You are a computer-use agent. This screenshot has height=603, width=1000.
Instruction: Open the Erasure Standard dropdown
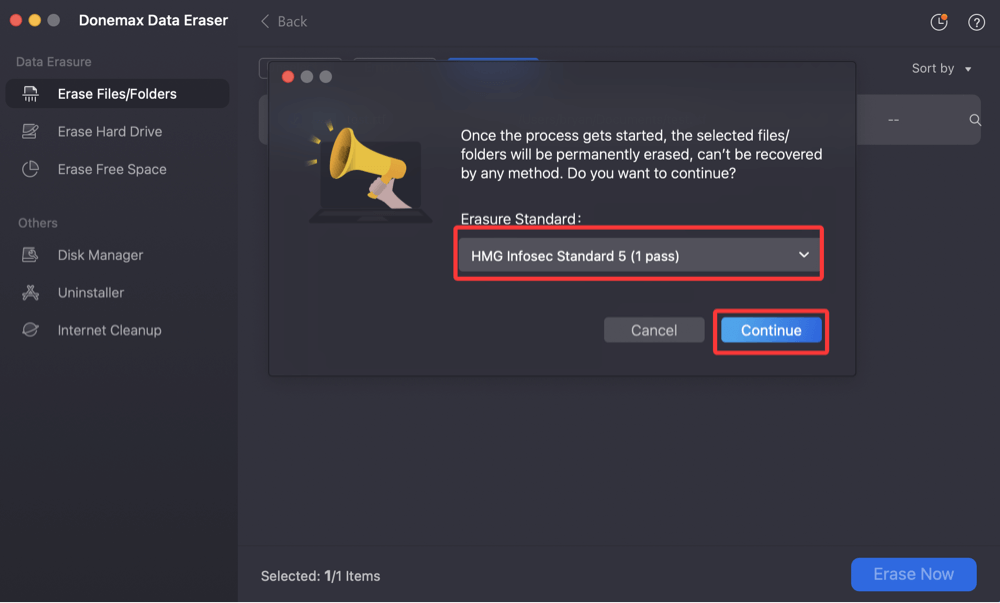coord(638,254)
